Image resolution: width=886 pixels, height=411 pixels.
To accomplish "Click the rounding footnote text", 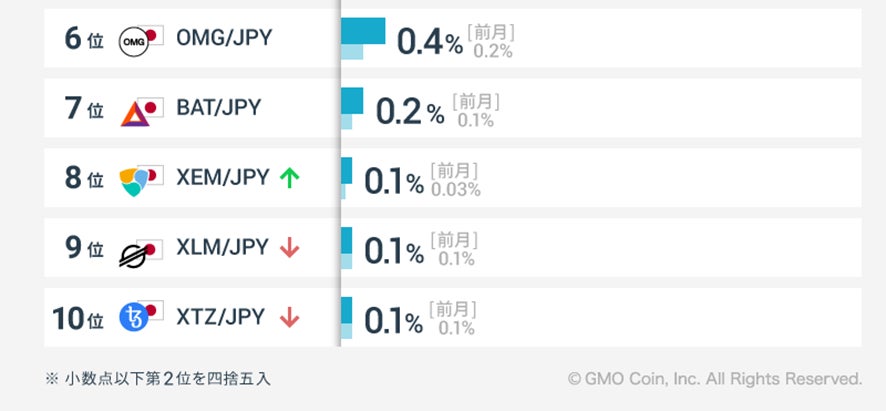I will pyautogui.click(x=157, y=379).
